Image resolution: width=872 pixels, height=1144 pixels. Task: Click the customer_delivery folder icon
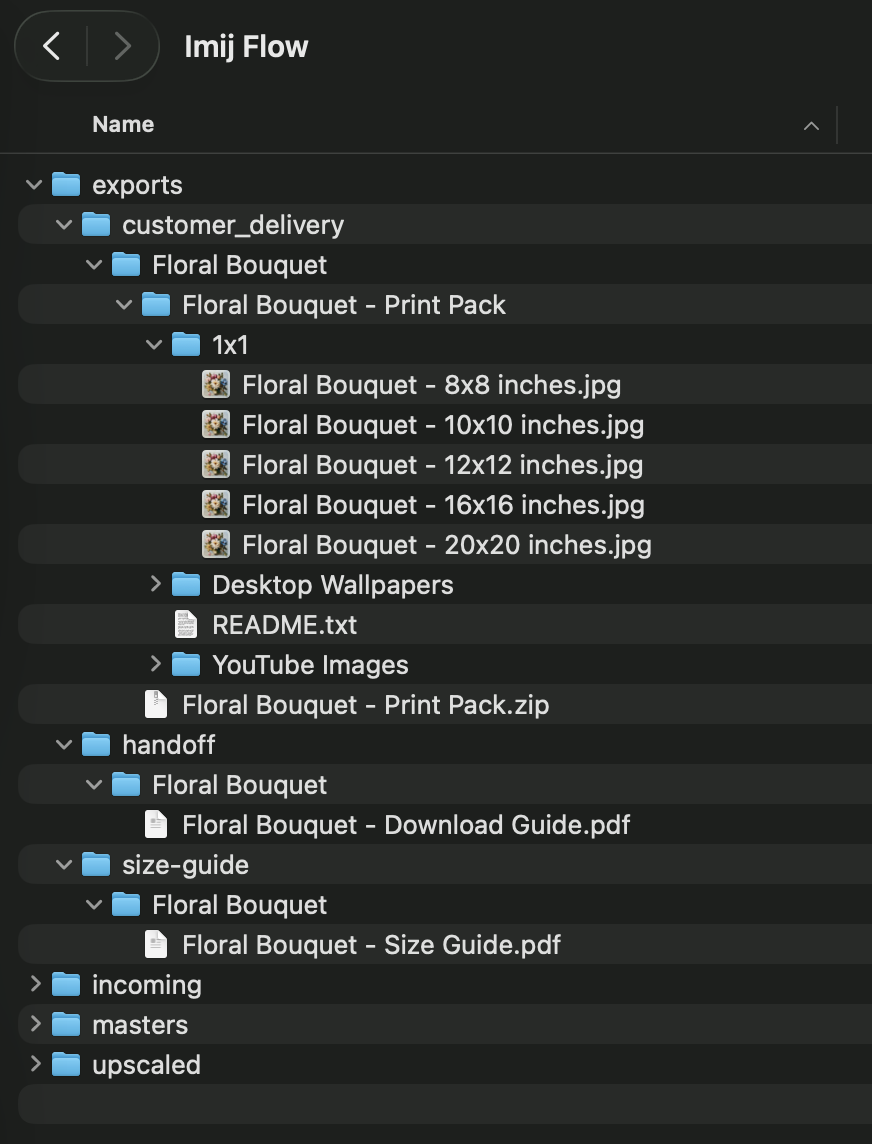tap(95, 224)
